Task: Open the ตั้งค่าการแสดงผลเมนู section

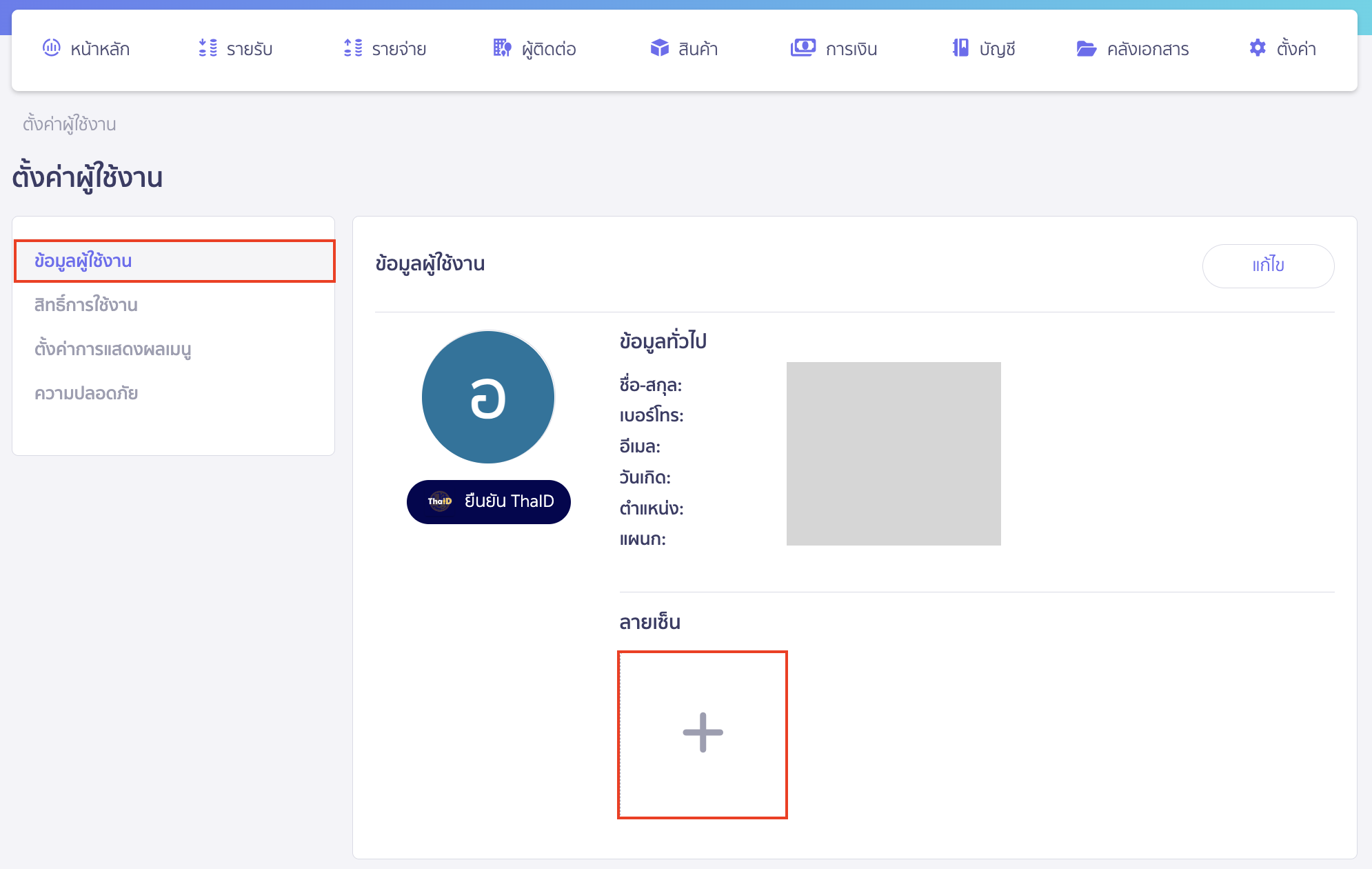Action: pyautogui.click(x=114, y=349)
